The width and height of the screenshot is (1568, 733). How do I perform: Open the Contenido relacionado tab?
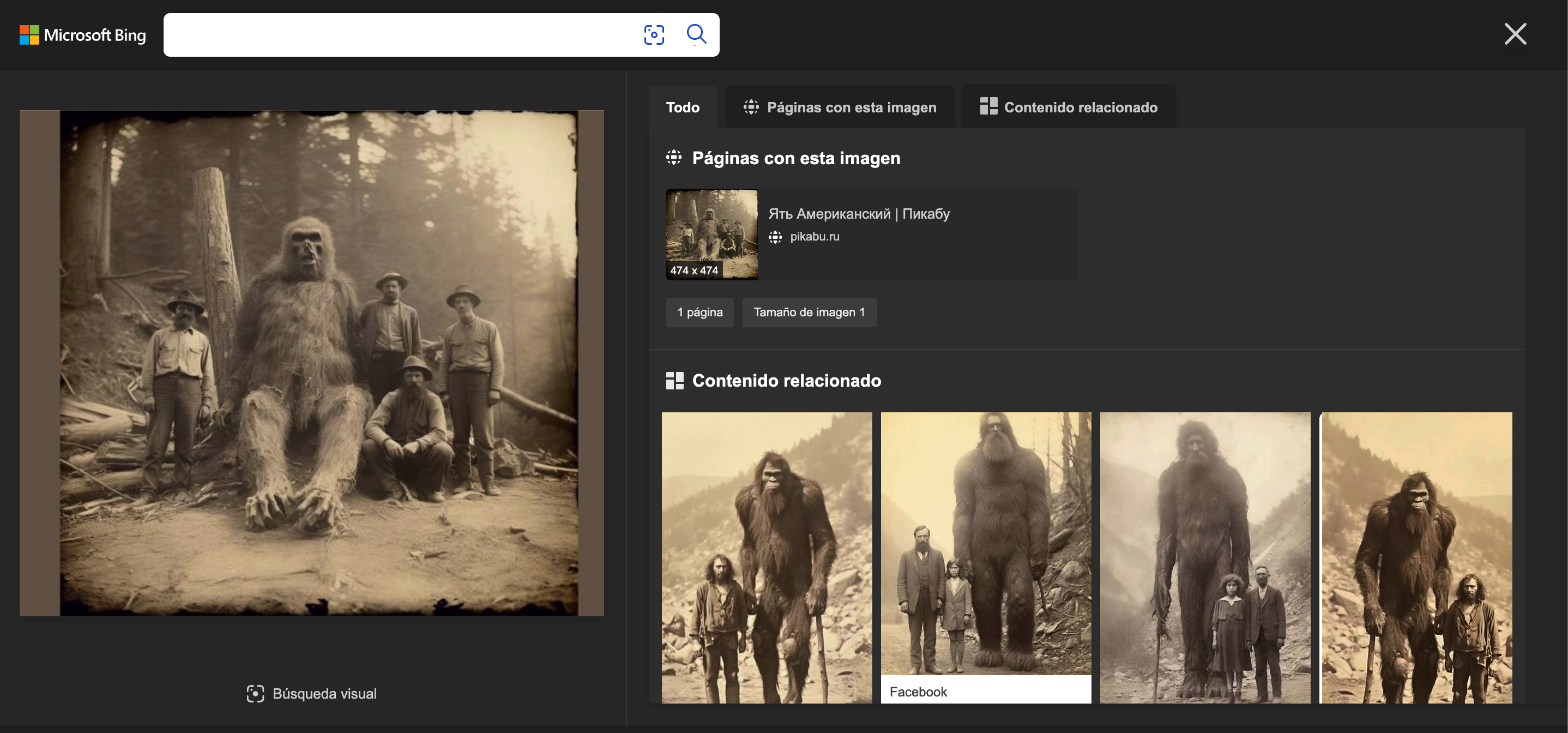[x=1068, y=107]
